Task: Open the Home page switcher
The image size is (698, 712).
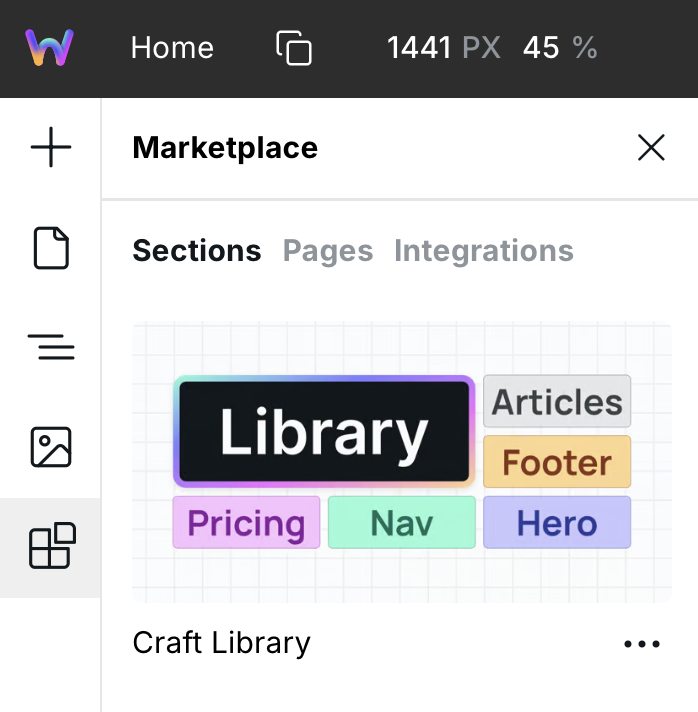Action: click(172, 48)
